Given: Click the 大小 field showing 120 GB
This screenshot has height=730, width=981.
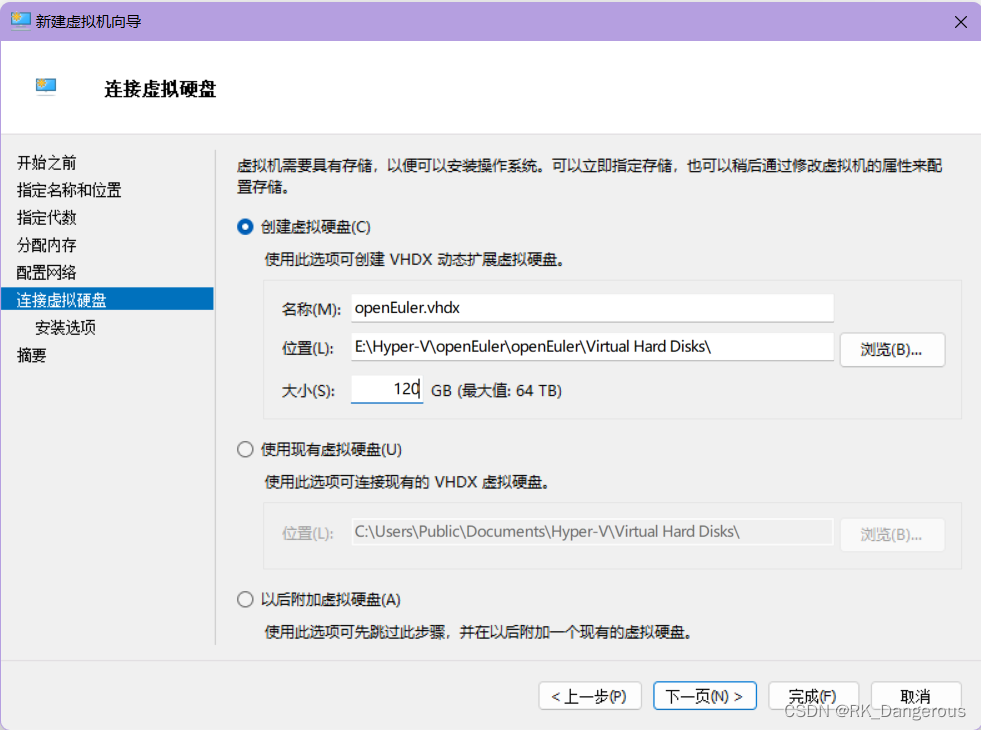Looking at the screenshot, I should 387,389.
